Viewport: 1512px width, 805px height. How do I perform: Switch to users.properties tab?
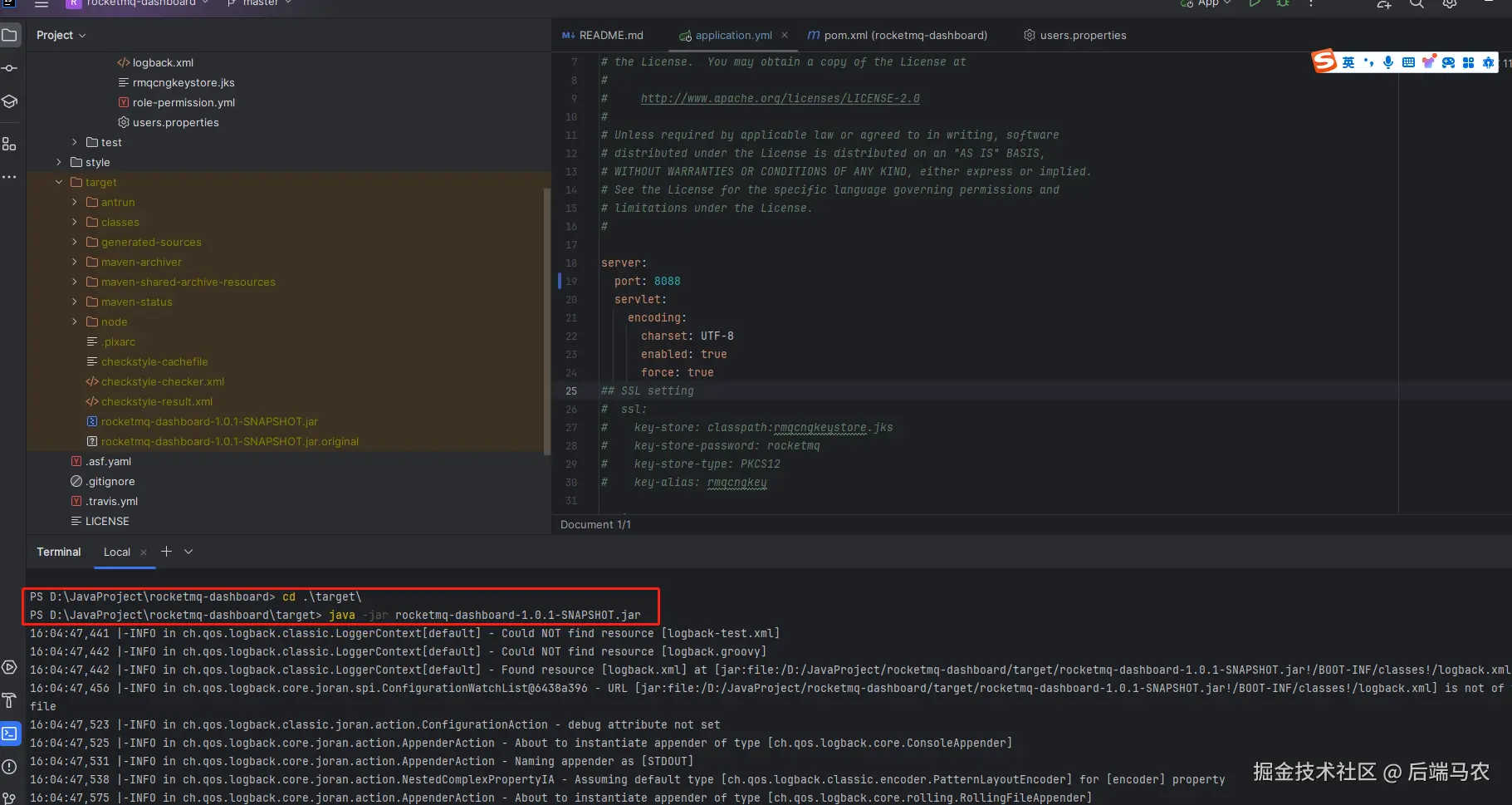pos(1075,35)
